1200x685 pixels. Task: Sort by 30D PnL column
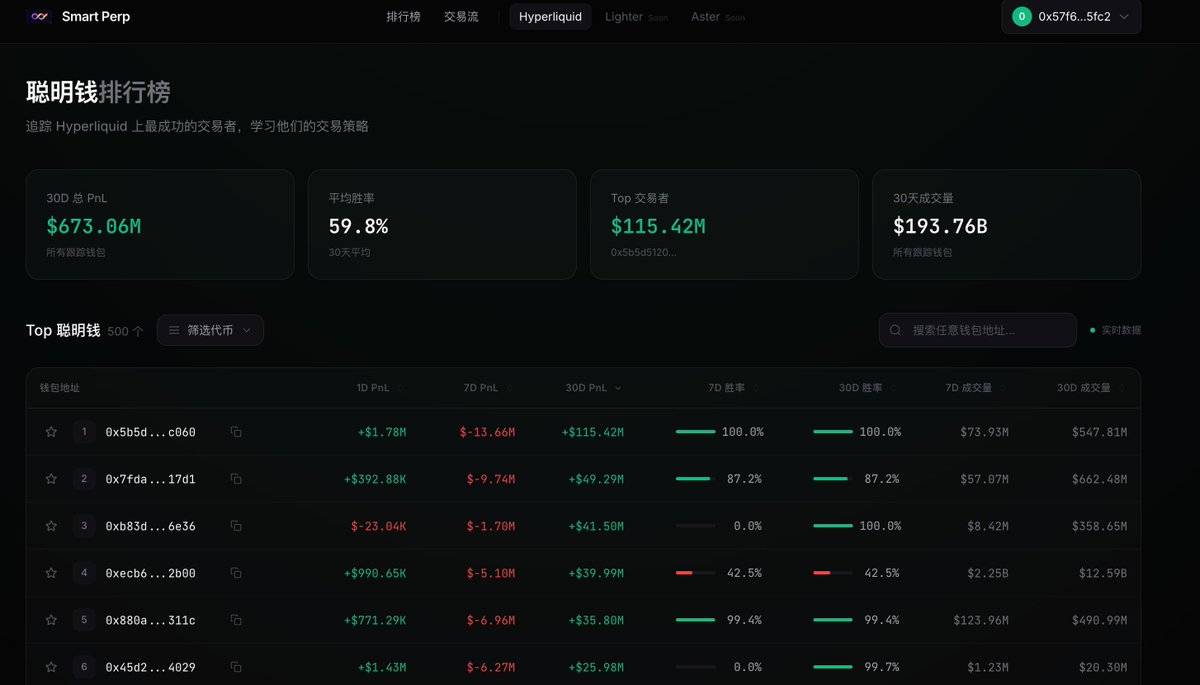pos(594,388)
